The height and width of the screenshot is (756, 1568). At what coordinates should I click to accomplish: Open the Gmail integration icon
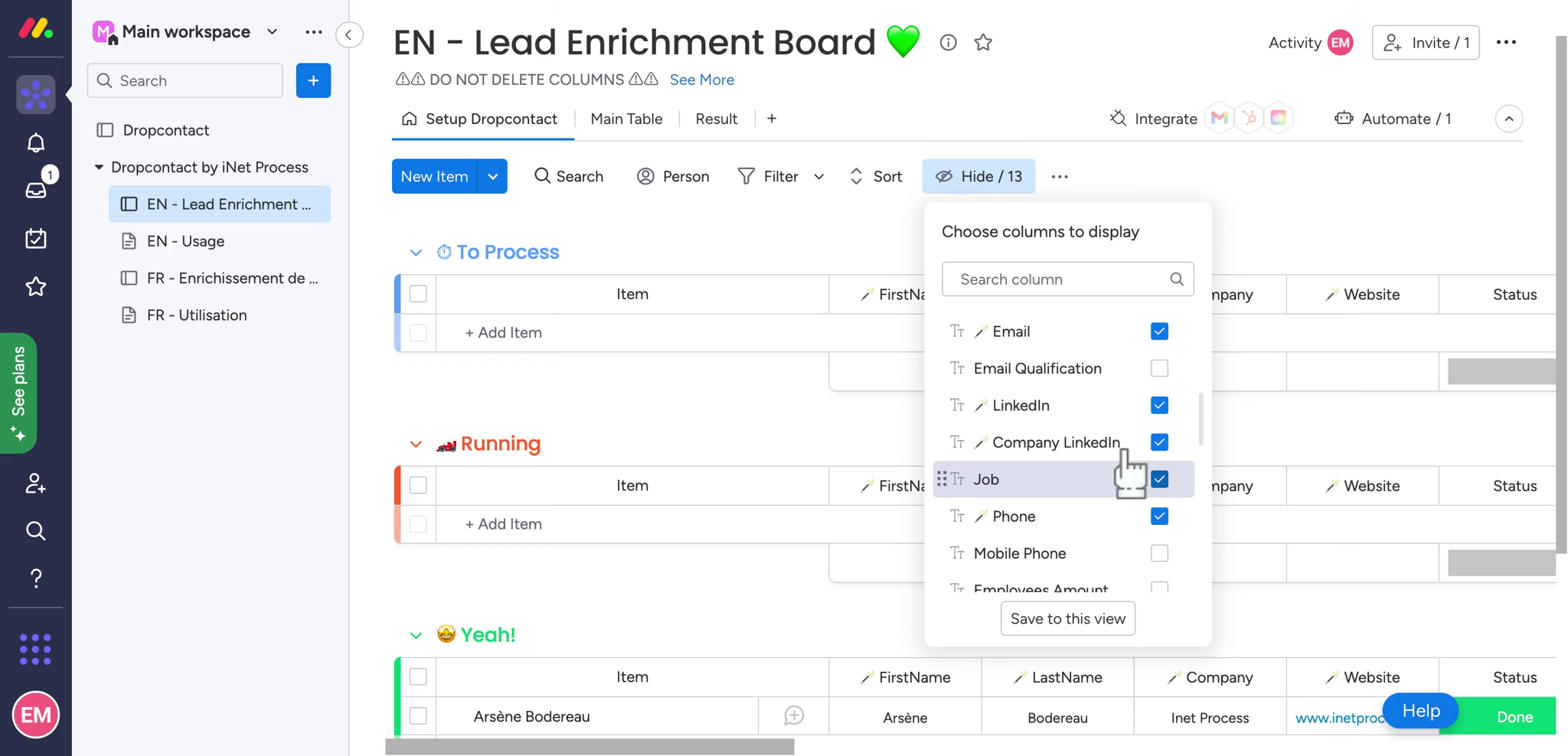[x=1220, y=118]
